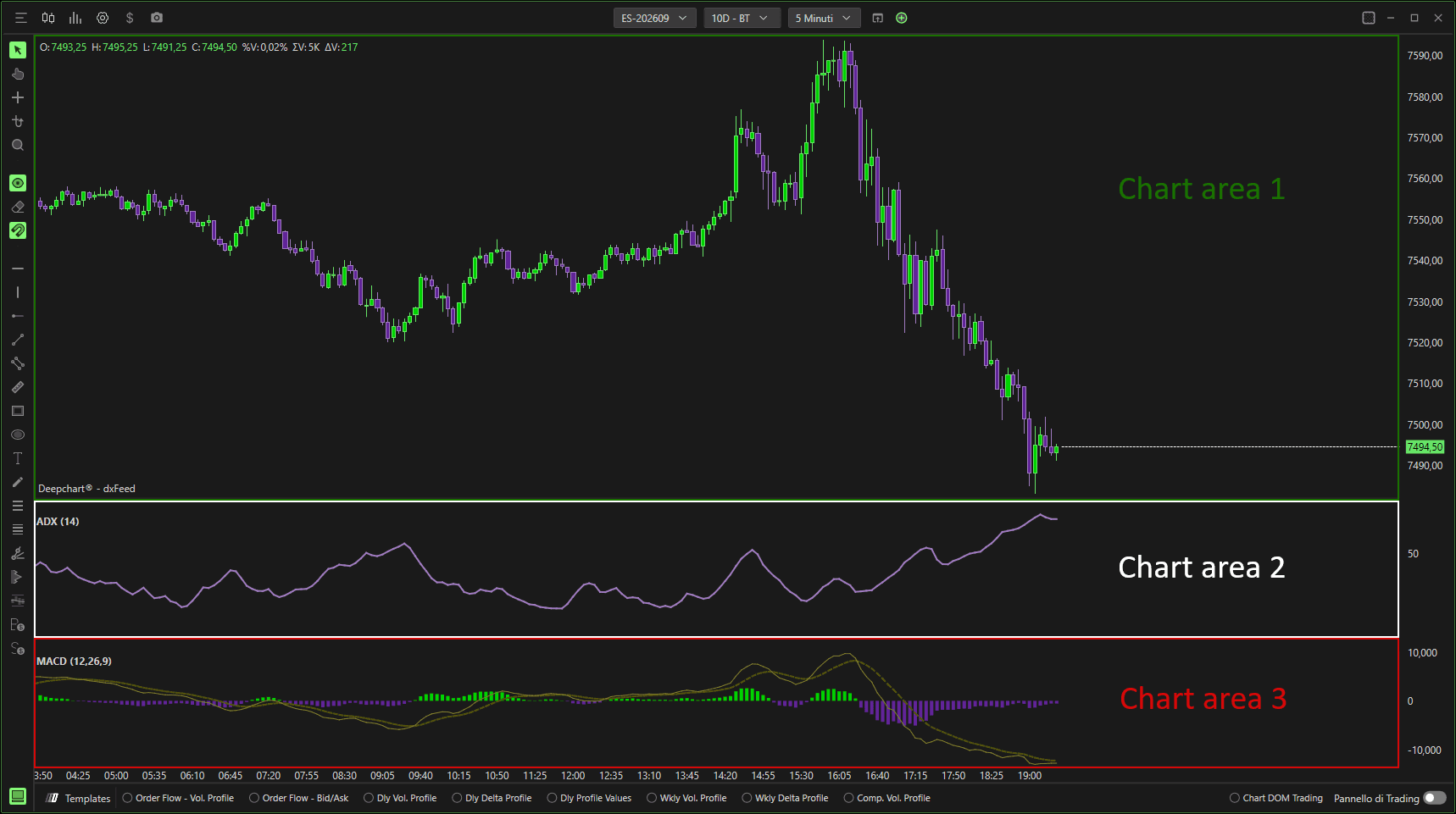
Task: Click the window layout icon after timeframe
Action: [878, 18]
